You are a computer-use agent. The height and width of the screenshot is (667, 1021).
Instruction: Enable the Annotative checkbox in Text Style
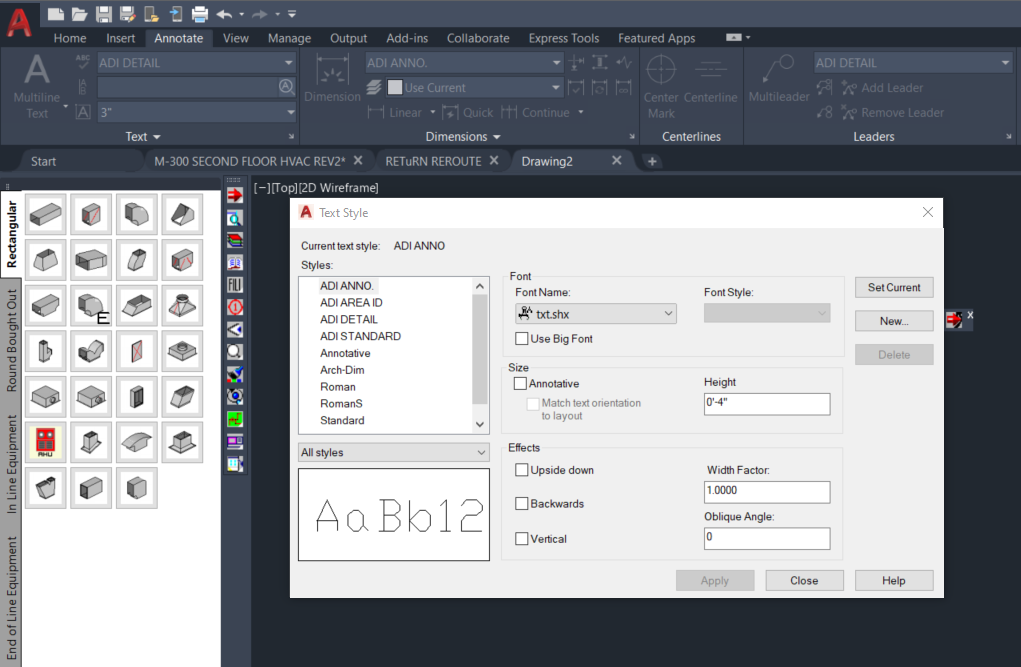point(522,383)
